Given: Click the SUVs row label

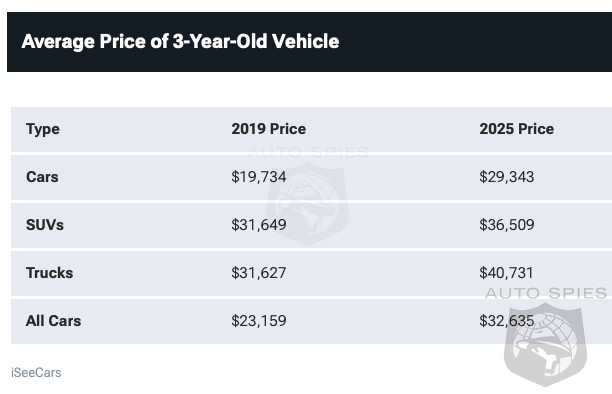Looking at the screenshot, I should (x=45, y=225).
